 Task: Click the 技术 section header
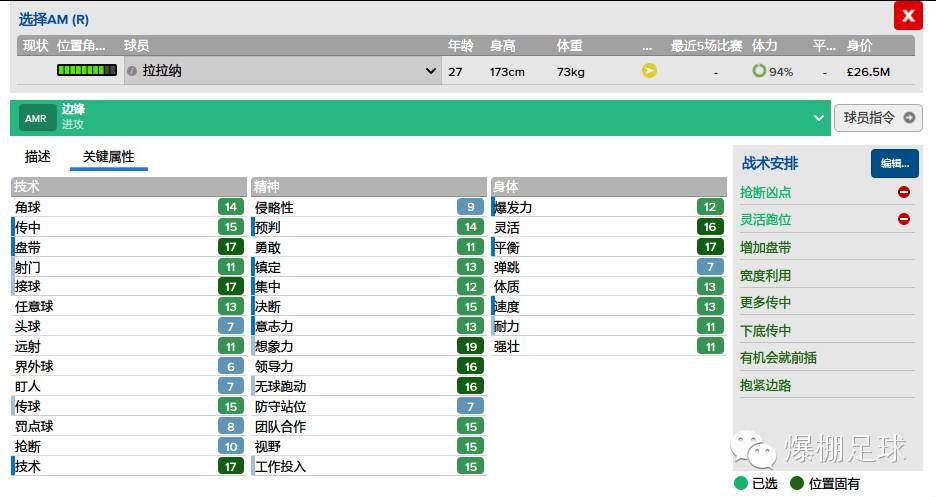tap(128, 186)
